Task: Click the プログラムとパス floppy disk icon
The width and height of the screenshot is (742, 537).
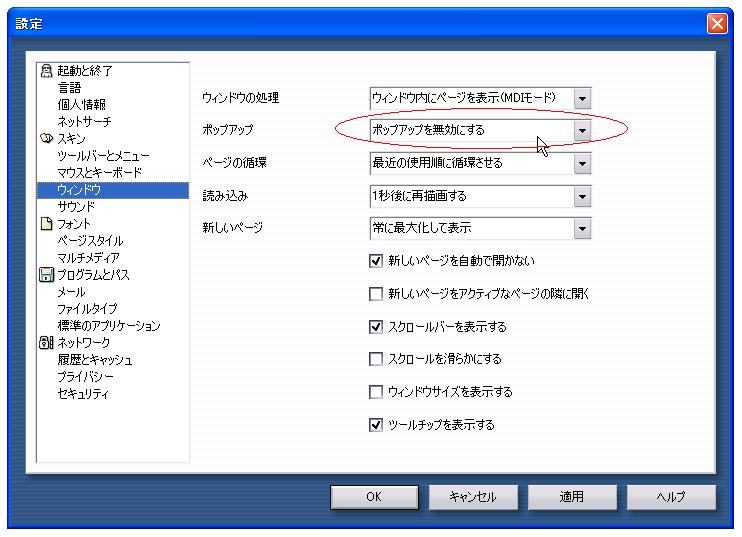Action: (x=46, y=274)
